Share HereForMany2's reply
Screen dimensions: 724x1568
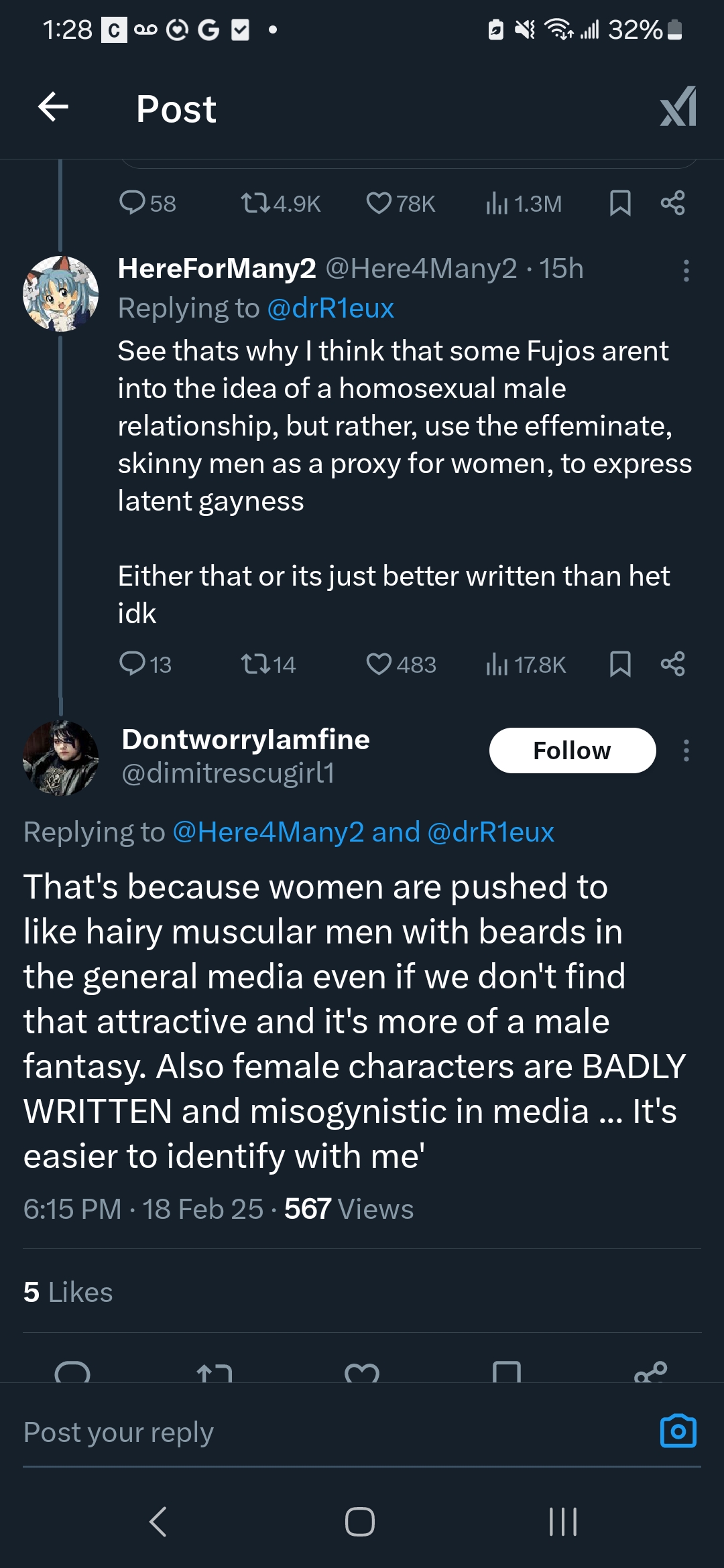[x=672, y=664]
